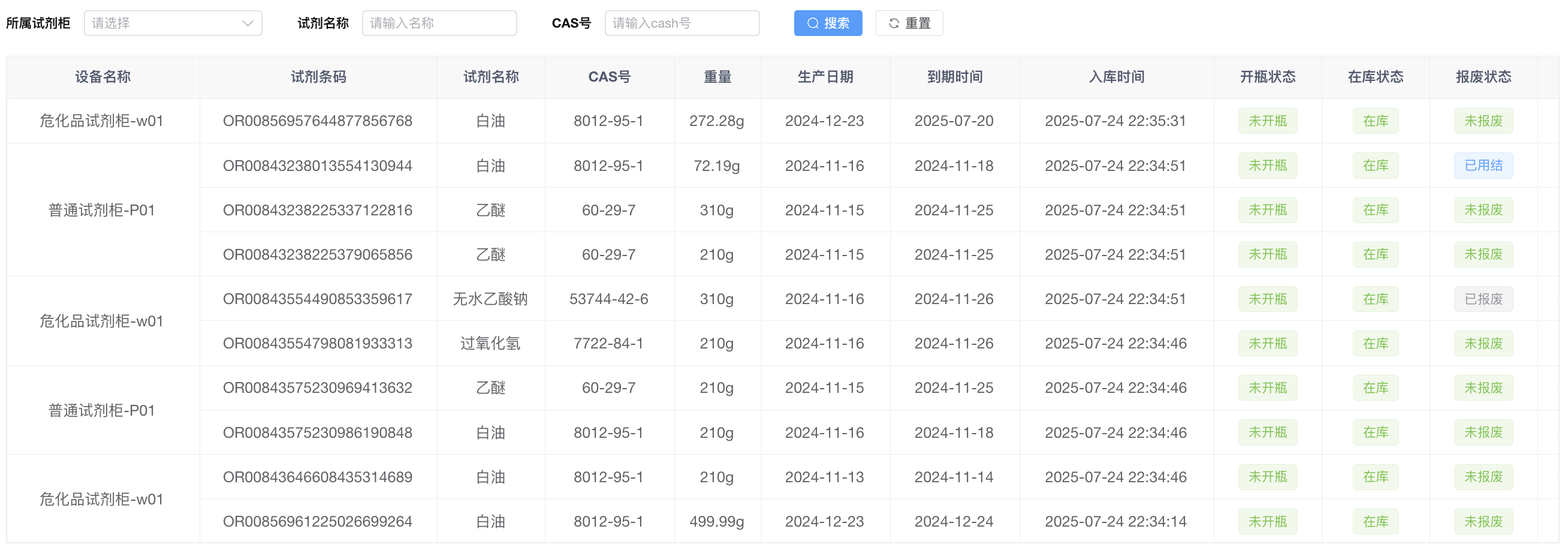Click the 已用结 status tag
Image resolution: width=1568 pixels, height=553 pixels.
[x=1483, y=166]
